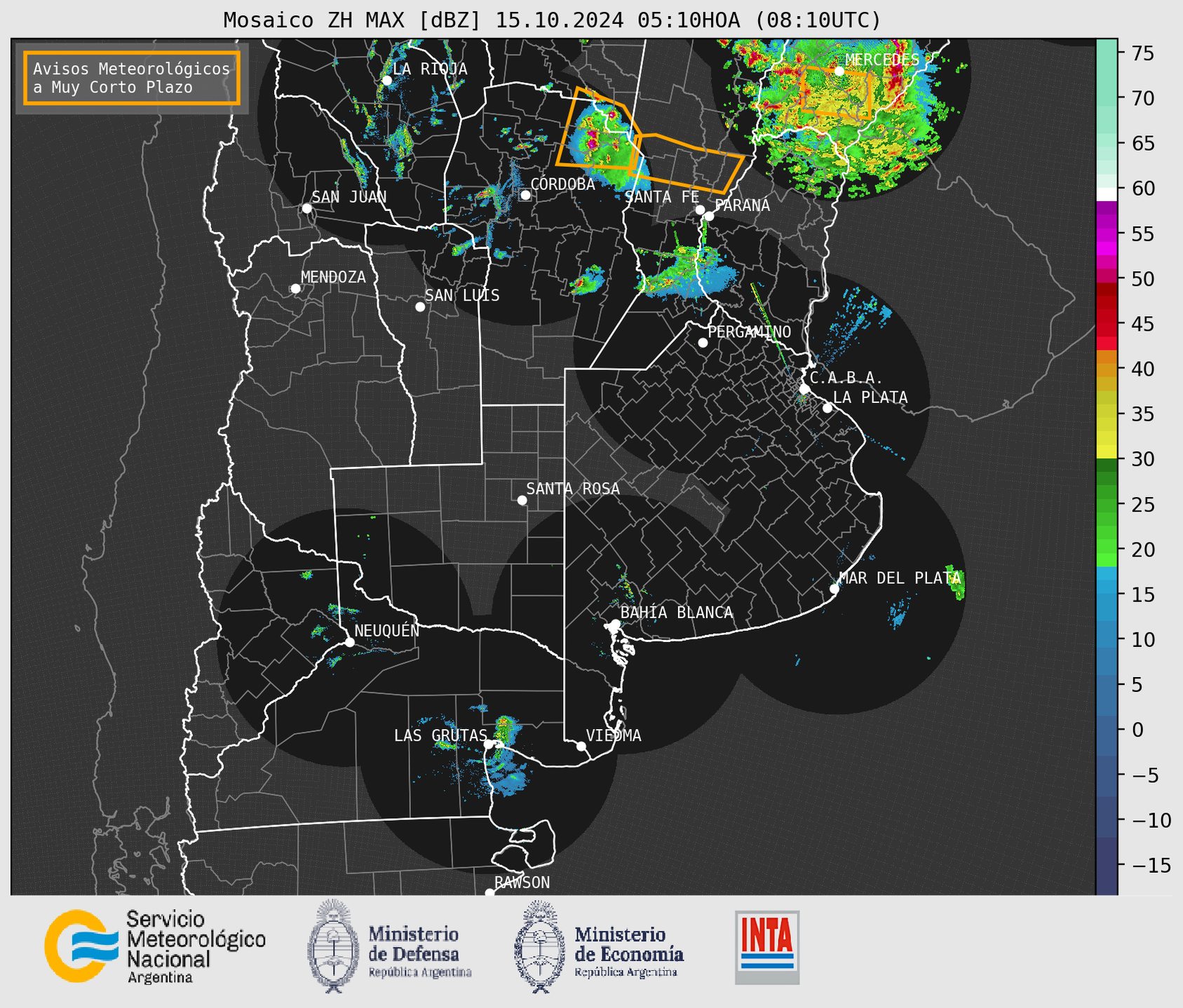Viewport: 1183px width, 1008px height.
Task: Click the MAR DEL PLATA city label
Action: 900,578
